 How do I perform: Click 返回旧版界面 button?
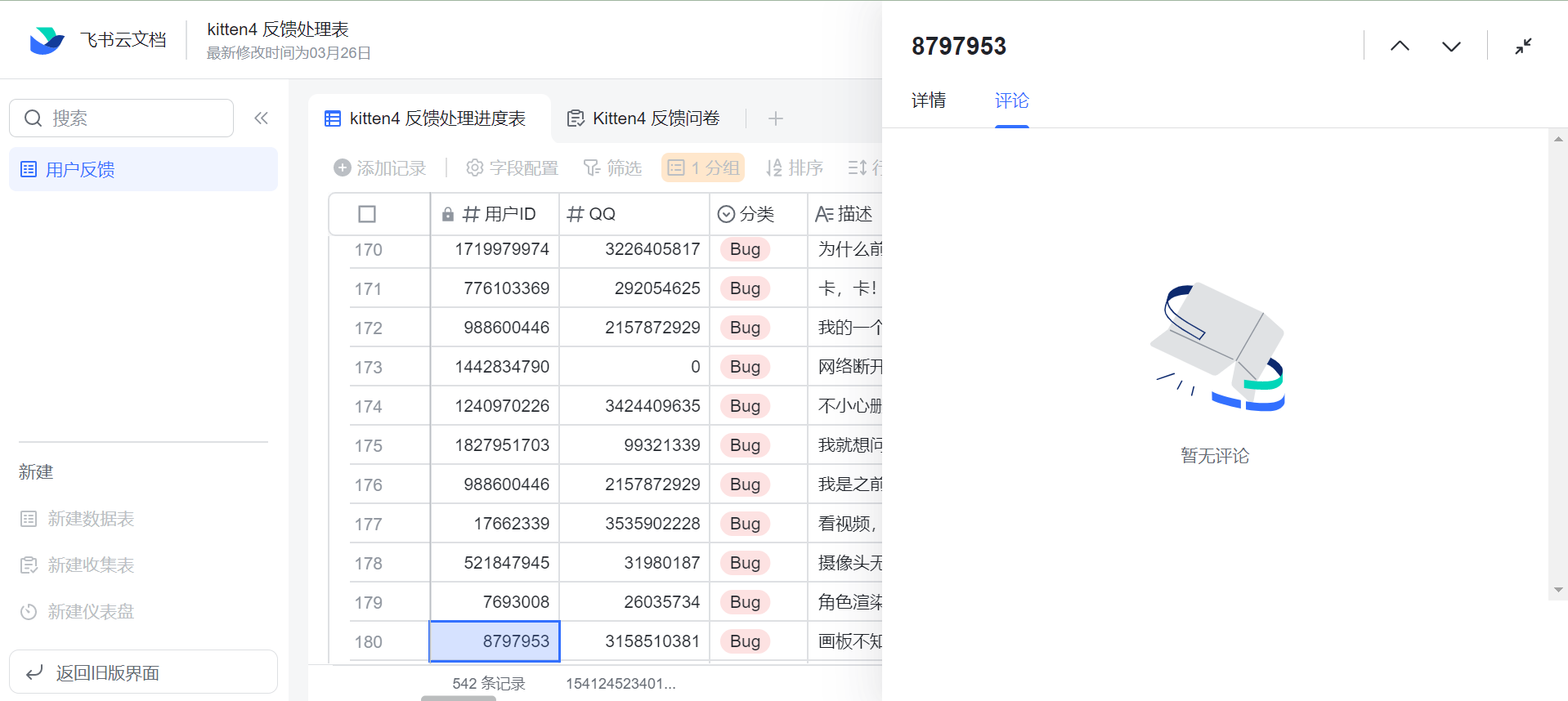144,672
